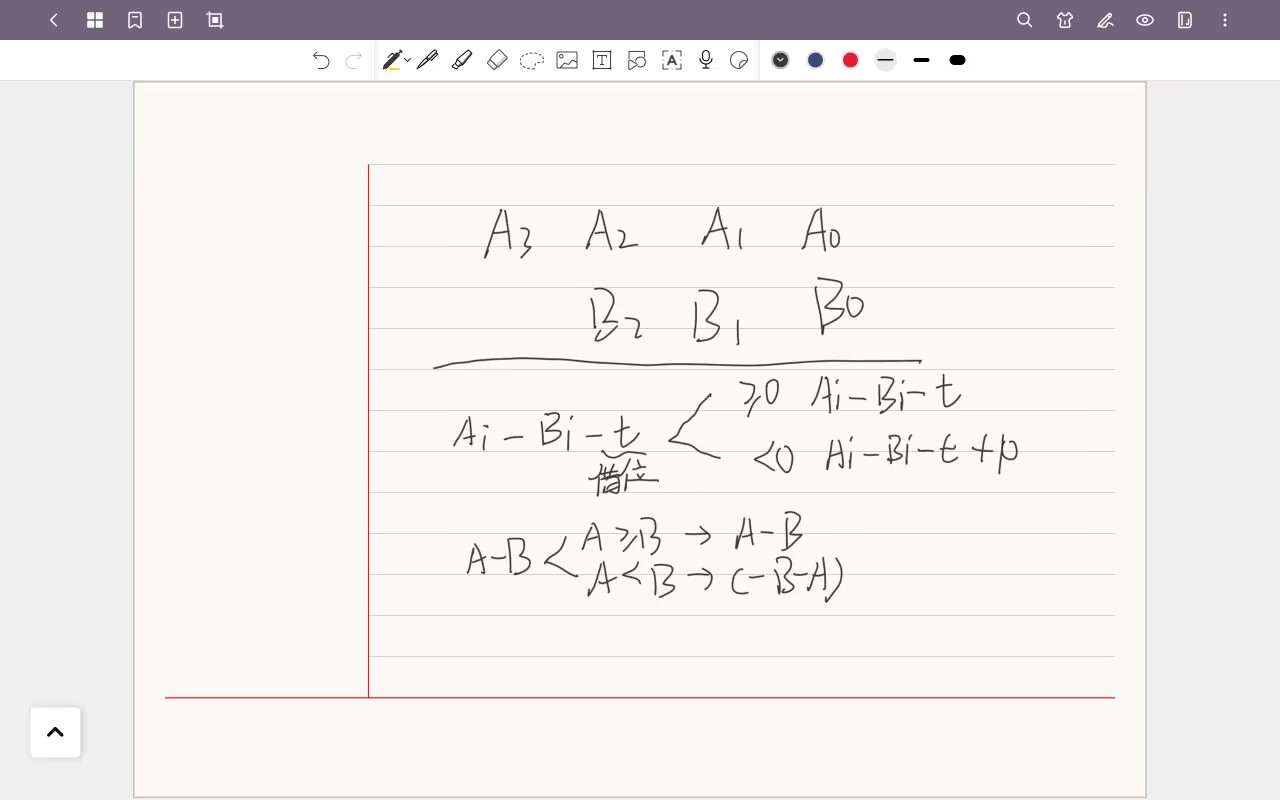Image resolution: width=1280 pixels, height=800 pixels.
Task: Open handwriting to text recognition
Action: pos(672,60)
